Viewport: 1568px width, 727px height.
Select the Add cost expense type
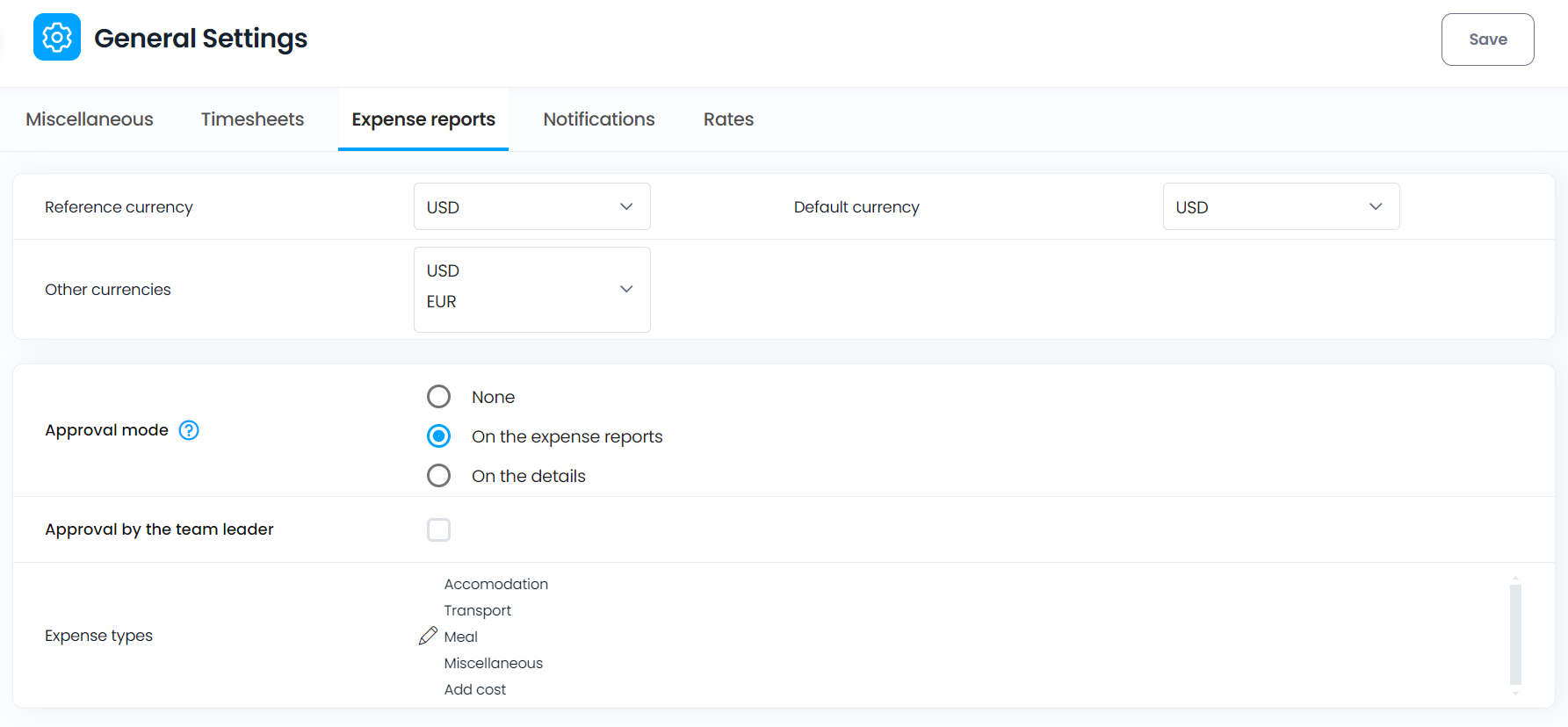[475, 689]
